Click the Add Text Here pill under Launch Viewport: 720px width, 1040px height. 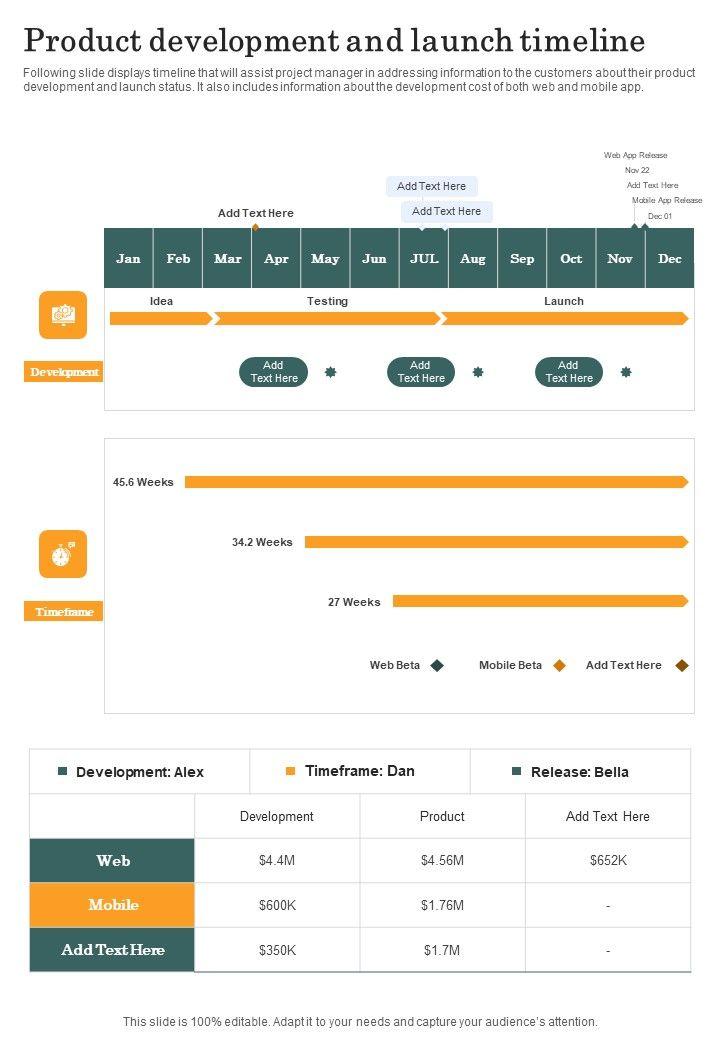pos(569,372)
